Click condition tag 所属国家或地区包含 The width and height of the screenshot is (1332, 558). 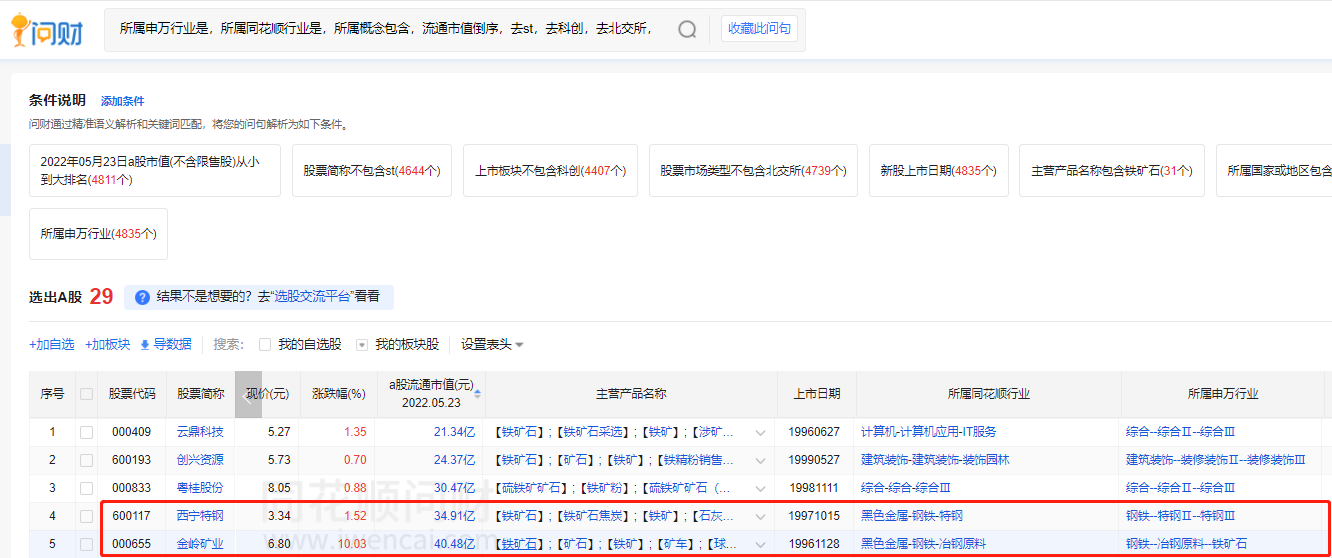(x=1274, y=170)
